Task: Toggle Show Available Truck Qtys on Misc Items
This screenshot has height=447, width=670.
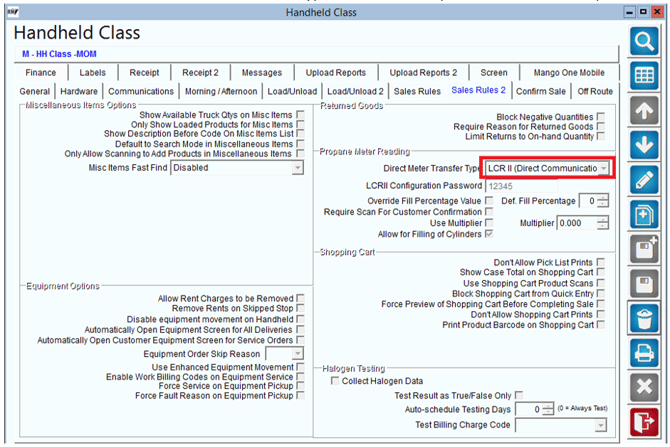Action: [x=301, y=115]
